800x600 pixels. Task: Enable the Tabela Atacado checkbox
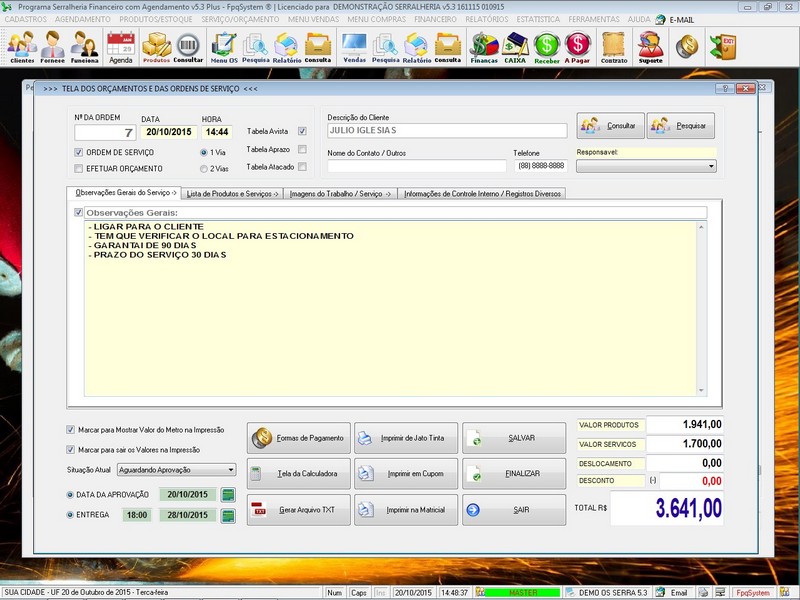click(x=302, y=166)
